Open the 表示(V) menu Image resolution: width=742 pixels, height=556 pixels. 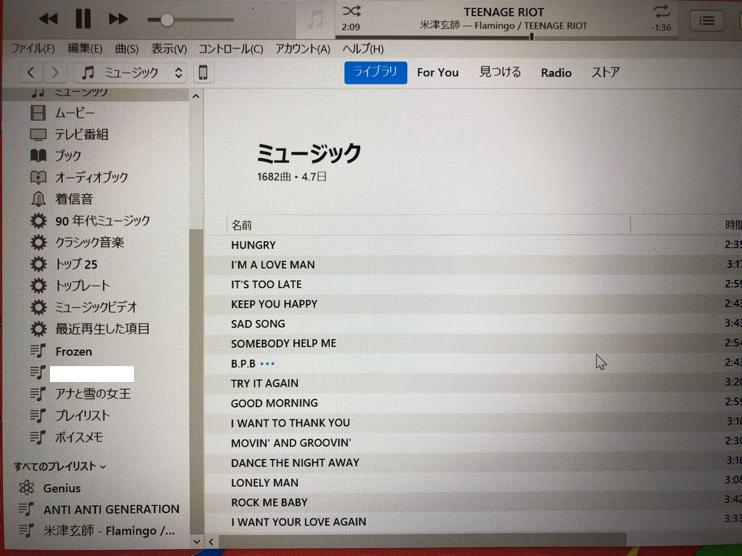click(169, 49)
